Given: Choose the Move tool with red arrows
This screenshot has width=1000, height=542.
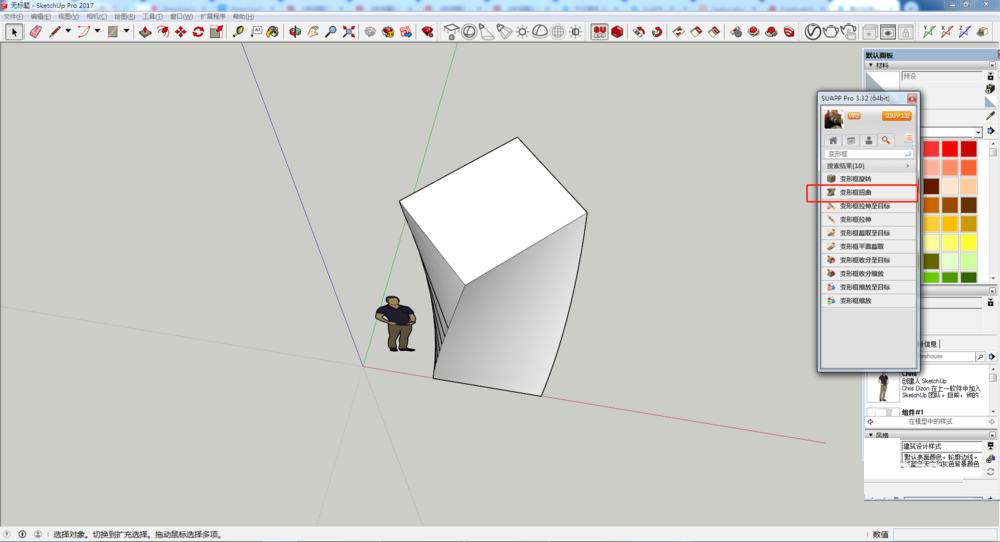Looking at the screenshot, I should coord(180,32).
